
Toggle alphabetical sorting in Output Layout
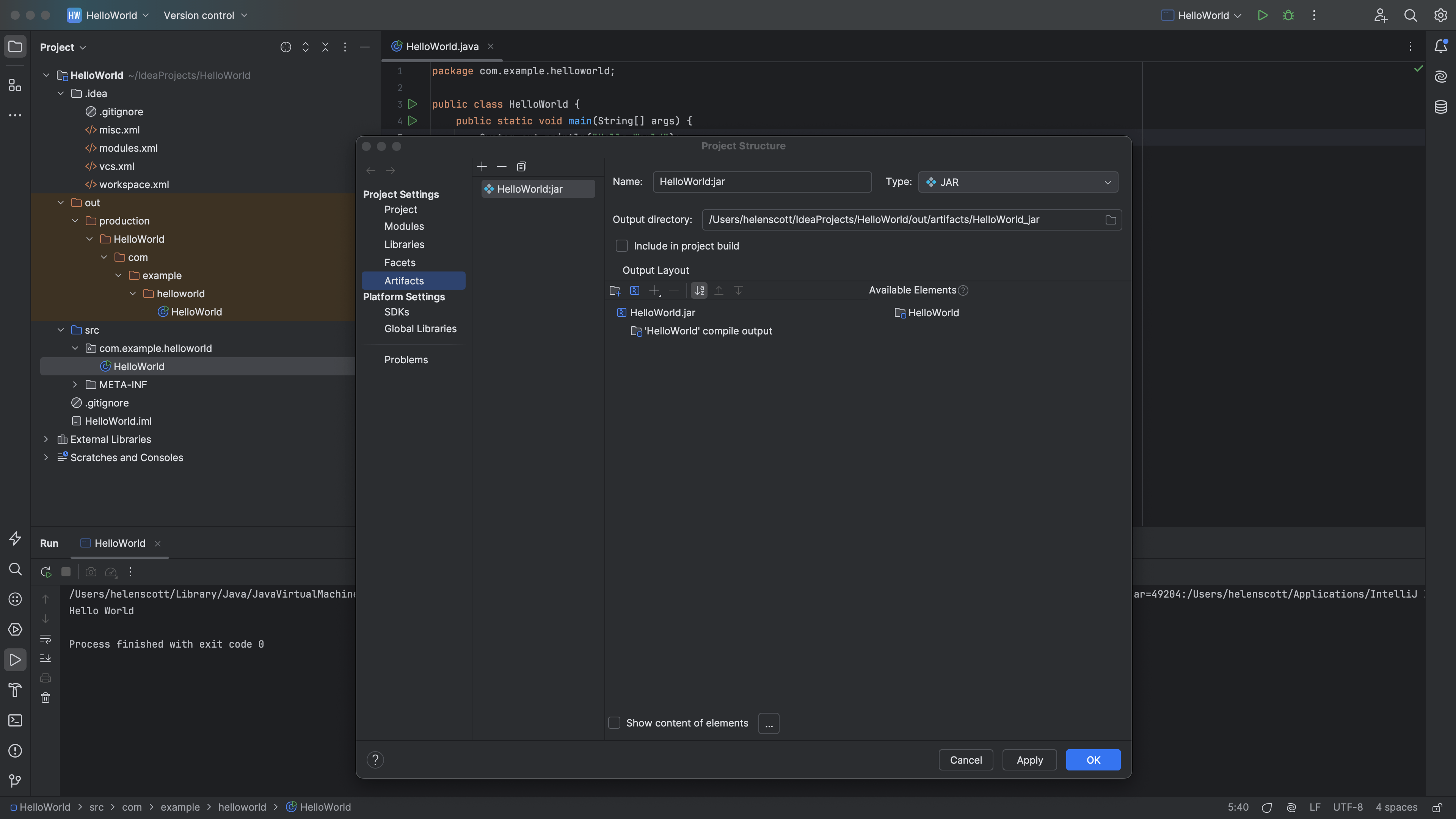(699, 290)
